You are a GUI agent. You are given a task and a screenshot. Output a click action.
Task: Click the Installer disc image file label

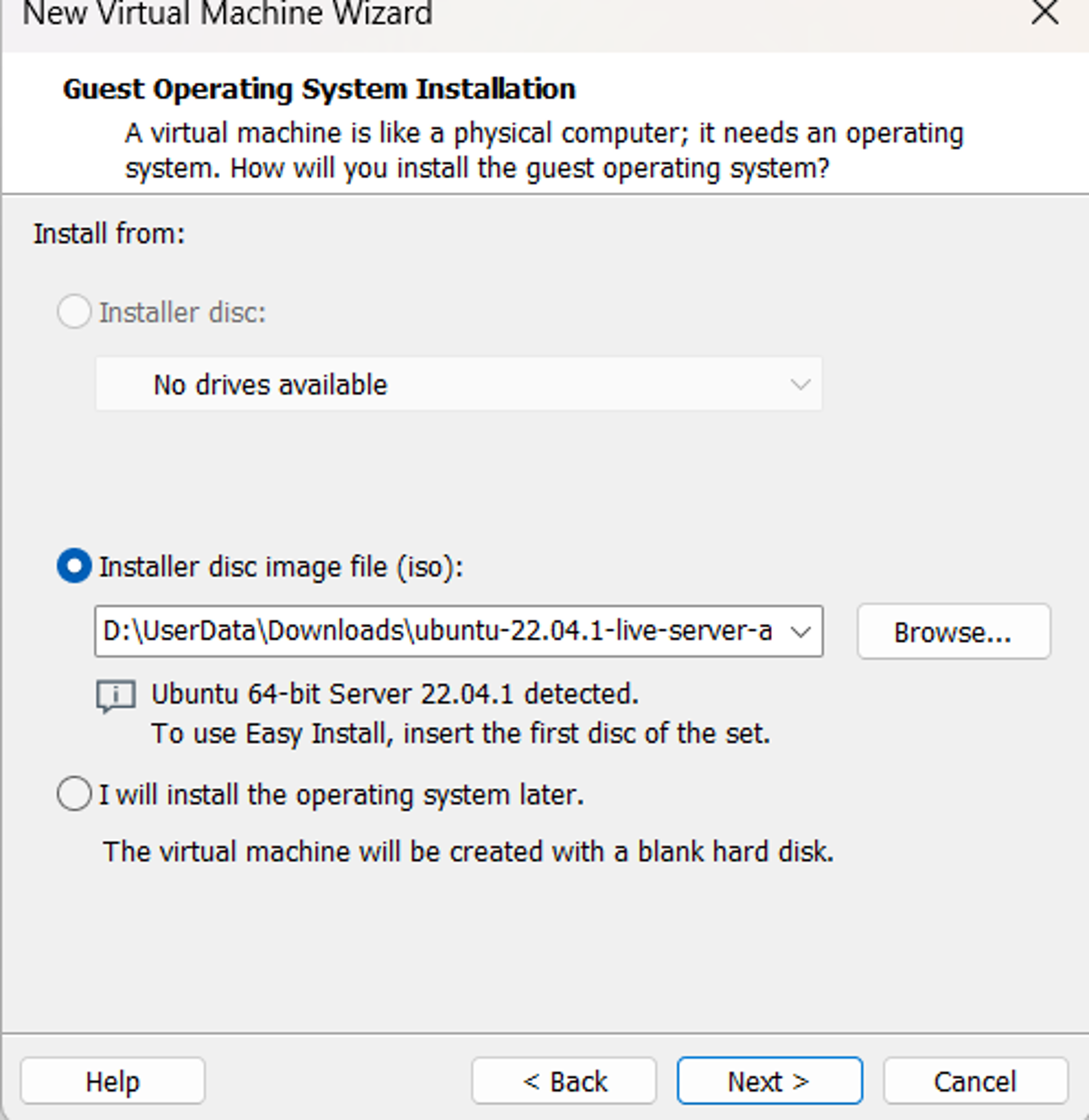coord(281,567)
